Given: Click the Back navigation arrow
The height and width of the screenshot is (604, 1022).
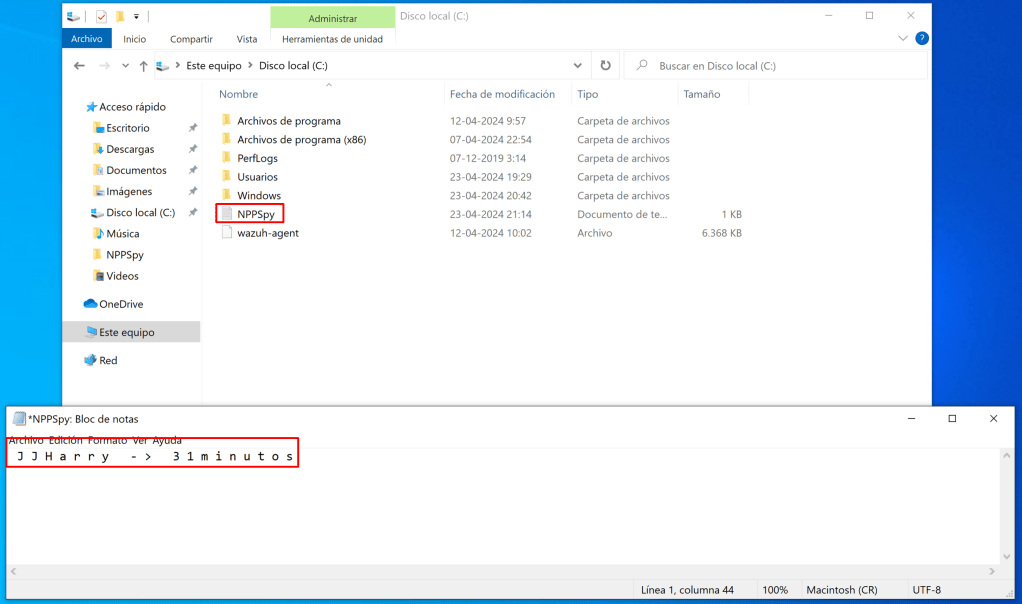Looking at the screenshot, I should [x=80, y=66].
